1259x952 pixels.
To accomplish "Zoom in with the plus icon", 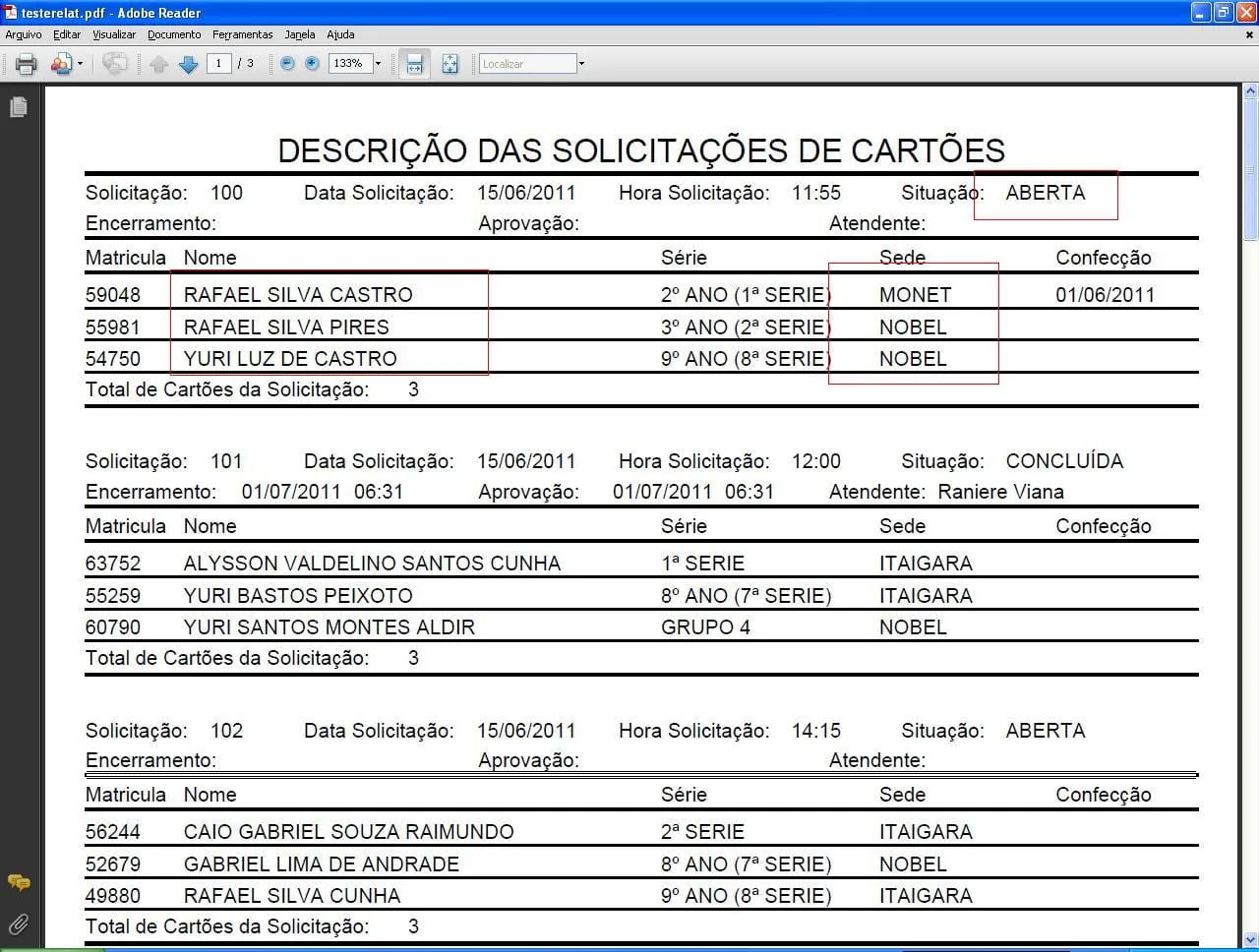I will 312,63.
